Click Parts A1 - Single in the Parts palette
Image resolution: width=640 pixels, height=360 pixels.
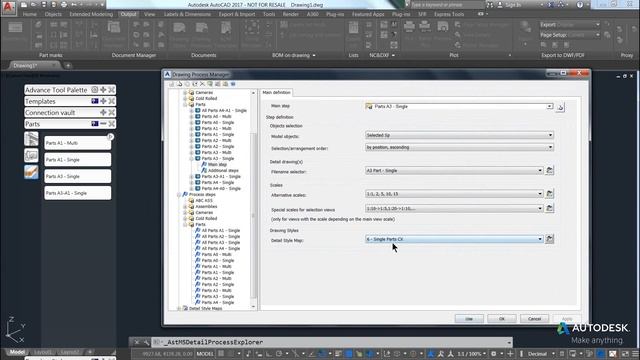pyautogui.click(x=78, y=160)
